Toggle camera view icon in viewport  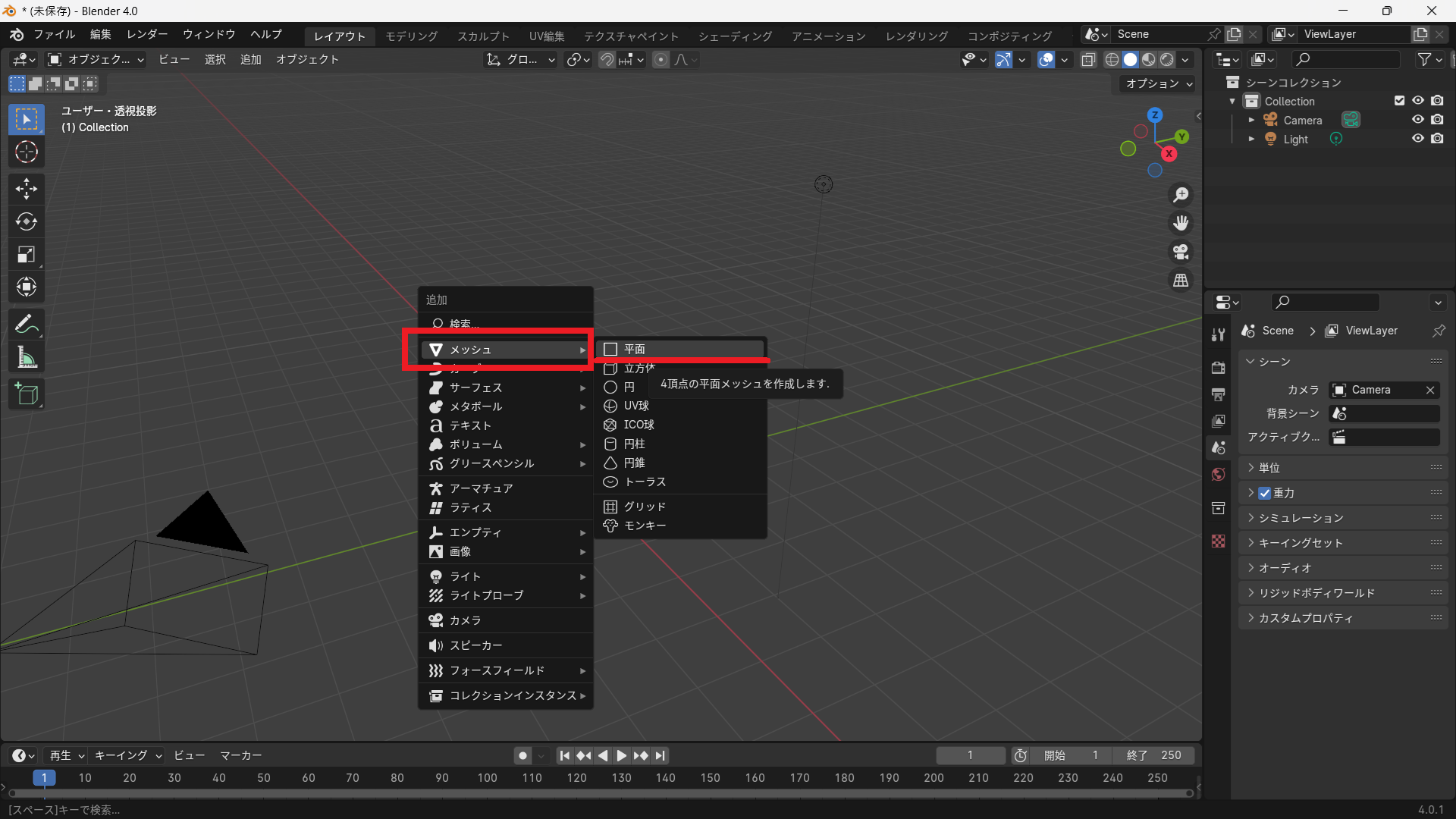pos(1181,252)
